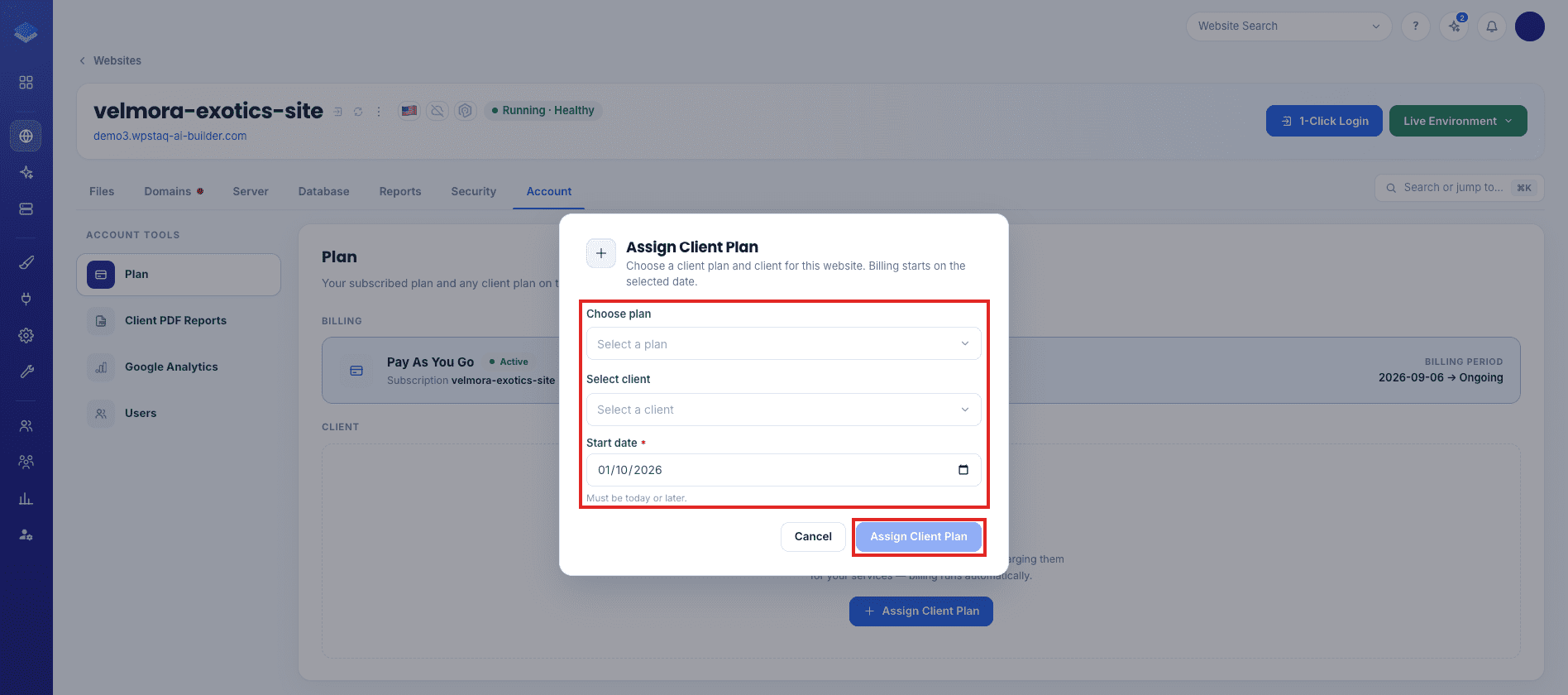Open the three-dot menu beside site title
The width and height of the screenshot is (1568, 695).
379,111
